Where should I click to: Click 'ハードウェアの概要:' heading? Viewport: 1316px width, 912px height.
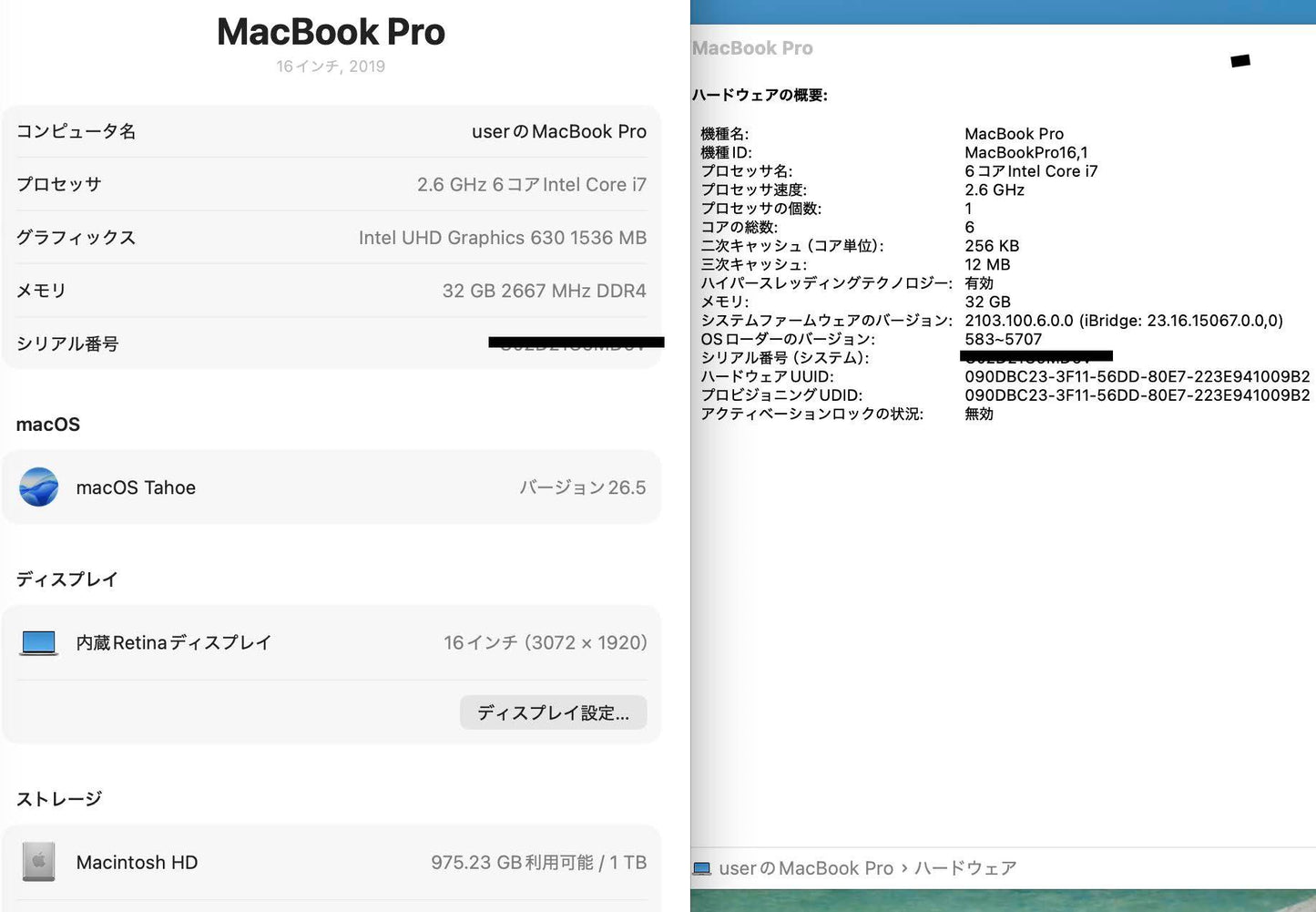760,95
